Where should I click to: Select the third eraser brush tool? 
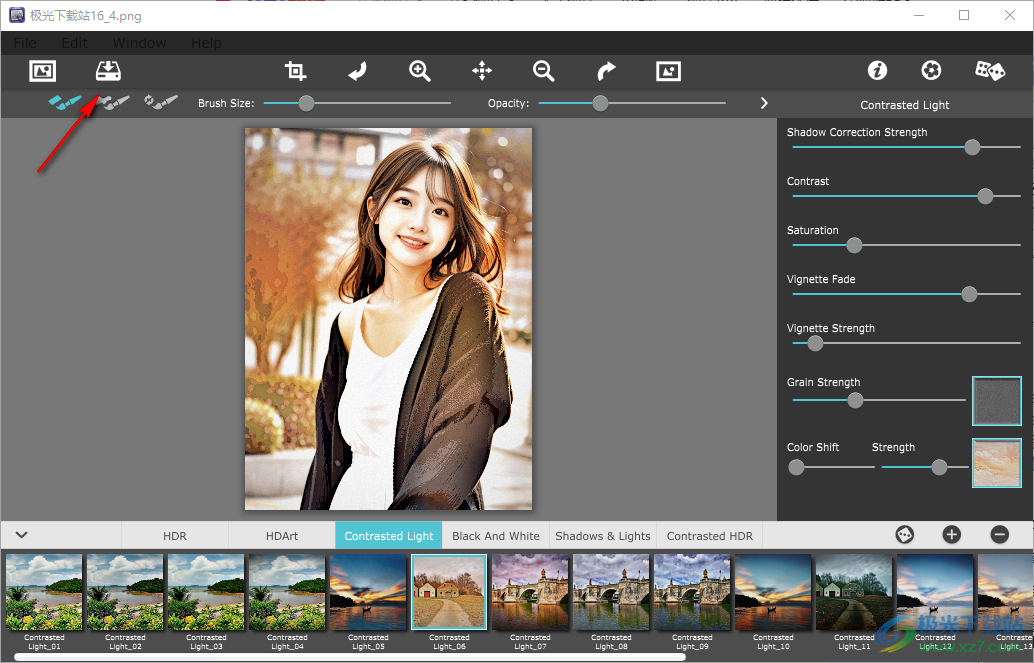pos(161,102)
